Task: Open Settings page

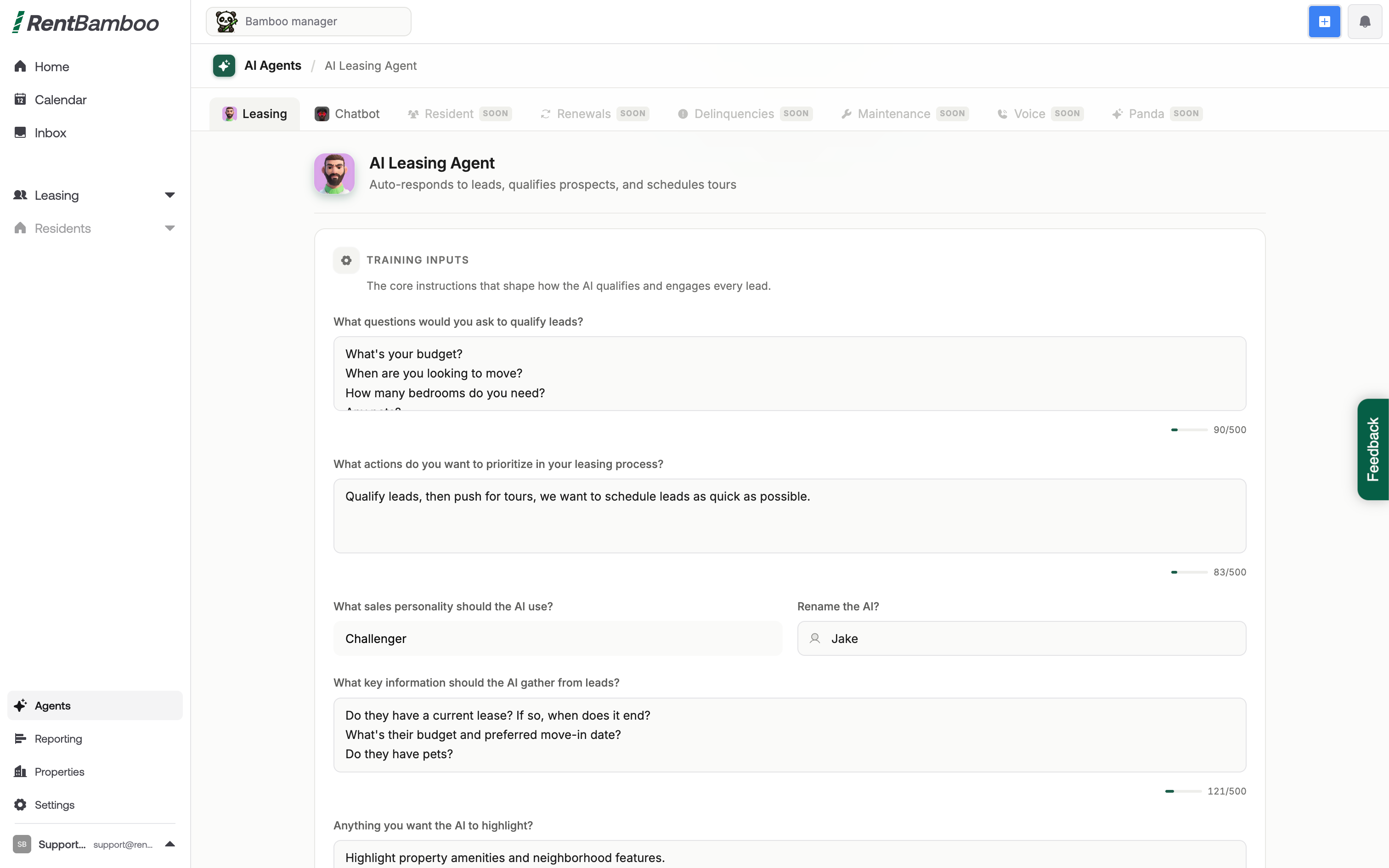Action: point(95,805)
